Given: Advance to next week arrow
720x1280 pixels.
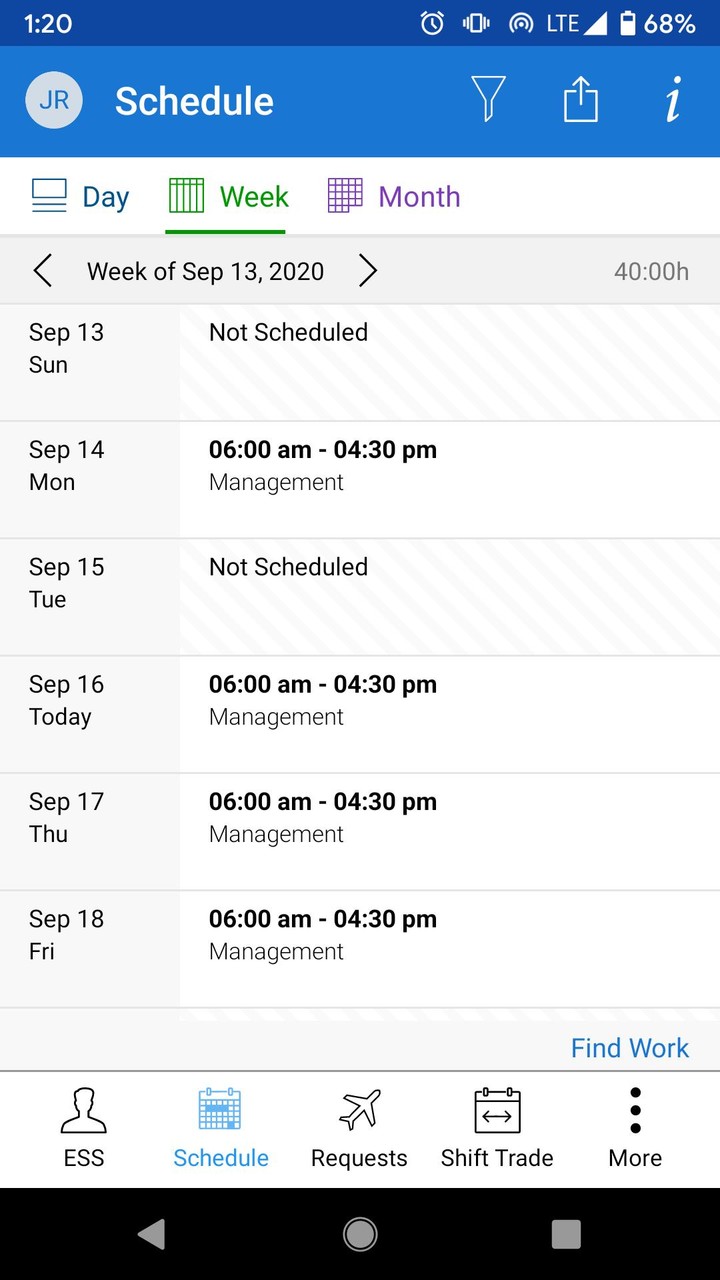Looking at the screenshot, I should point(368,271).
